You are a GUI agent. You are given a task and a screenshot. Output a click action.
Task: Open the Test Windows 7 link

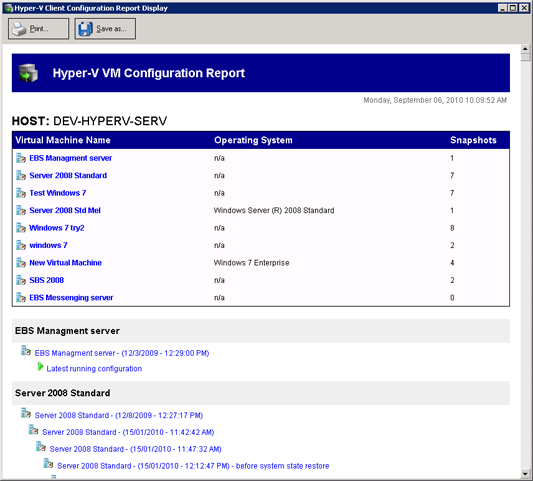pos(57,193)
